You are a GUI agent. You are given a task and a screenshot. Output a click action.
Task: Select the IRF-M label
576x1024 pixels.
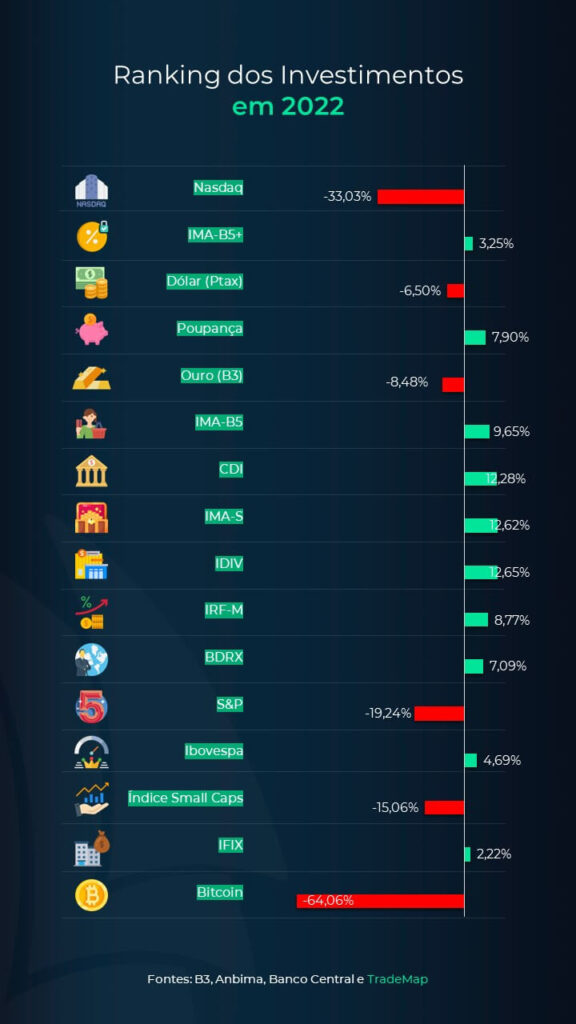[x=223, y=610]
